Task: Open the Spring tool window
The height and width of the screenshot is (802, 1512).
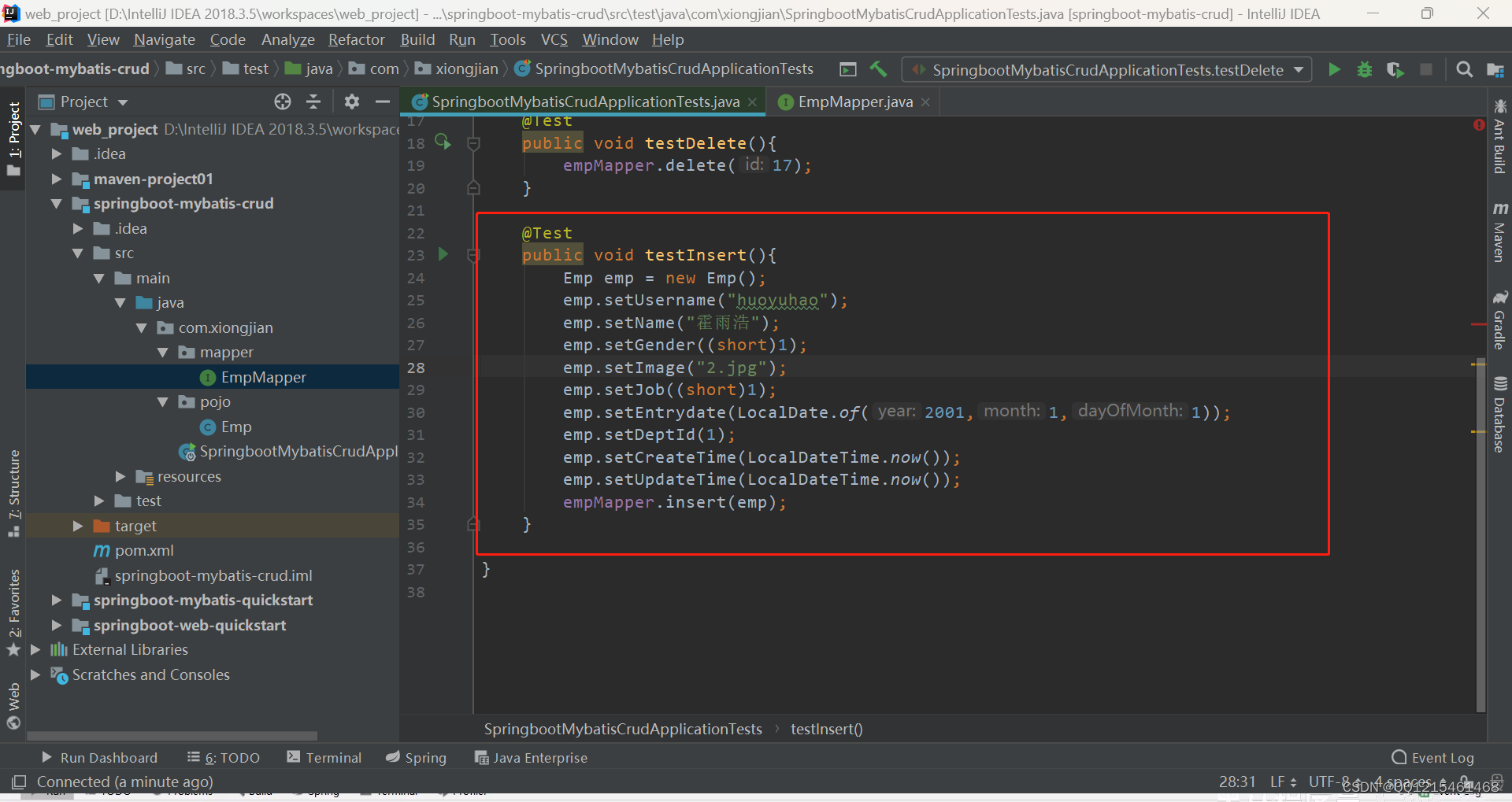Action: [x=416, y=757]
